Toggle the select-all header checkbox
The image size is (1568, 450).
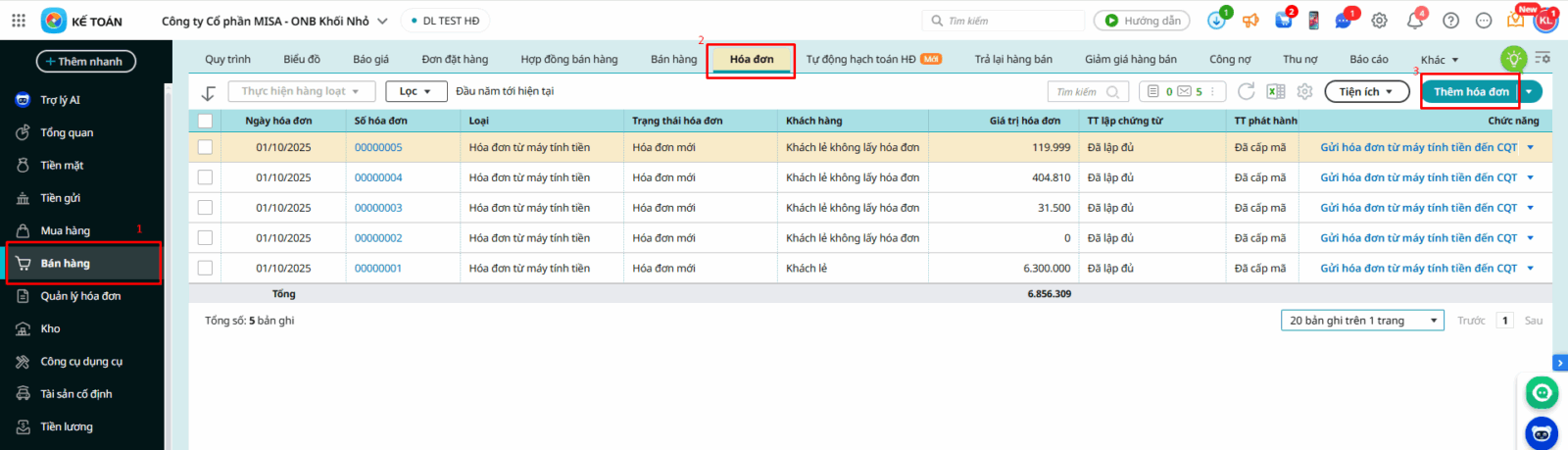point(205,121)
